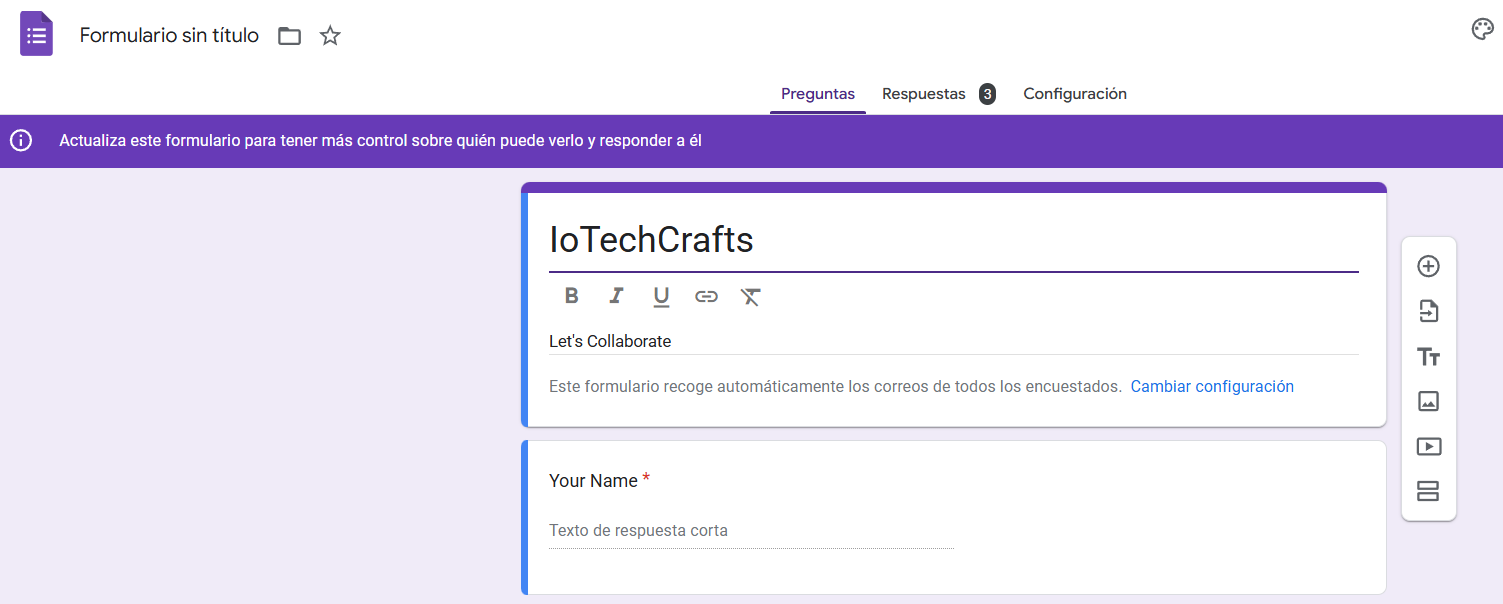
Task: Toggle bold formatting on title
Action: click(x=571, y=296)
